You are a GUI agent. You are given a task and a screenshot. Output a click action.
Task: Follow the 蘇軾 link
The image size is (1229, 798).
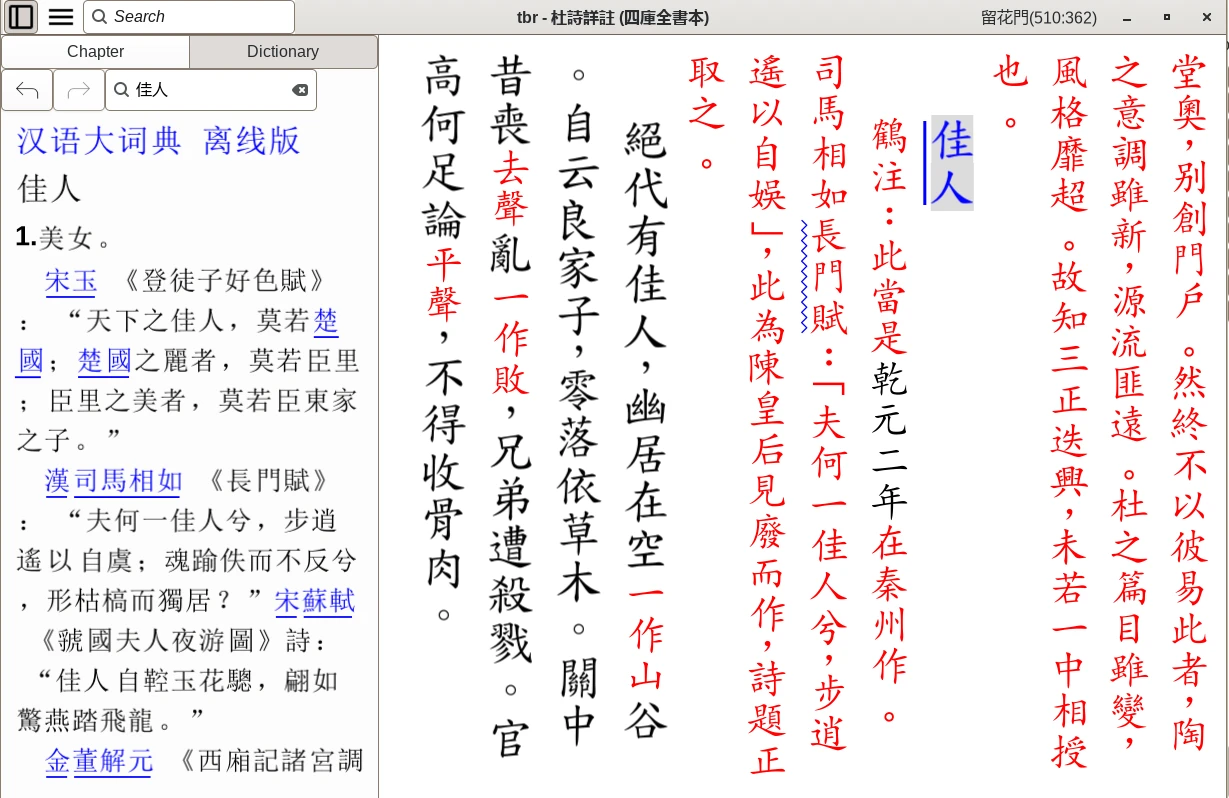point(328,601)
